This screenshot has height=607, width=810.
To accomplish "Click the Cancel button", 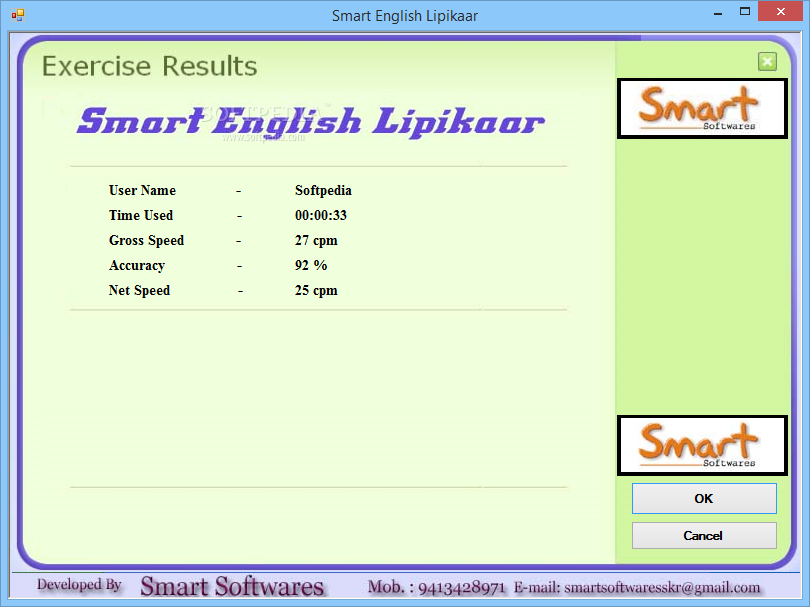I will (704, 536).
